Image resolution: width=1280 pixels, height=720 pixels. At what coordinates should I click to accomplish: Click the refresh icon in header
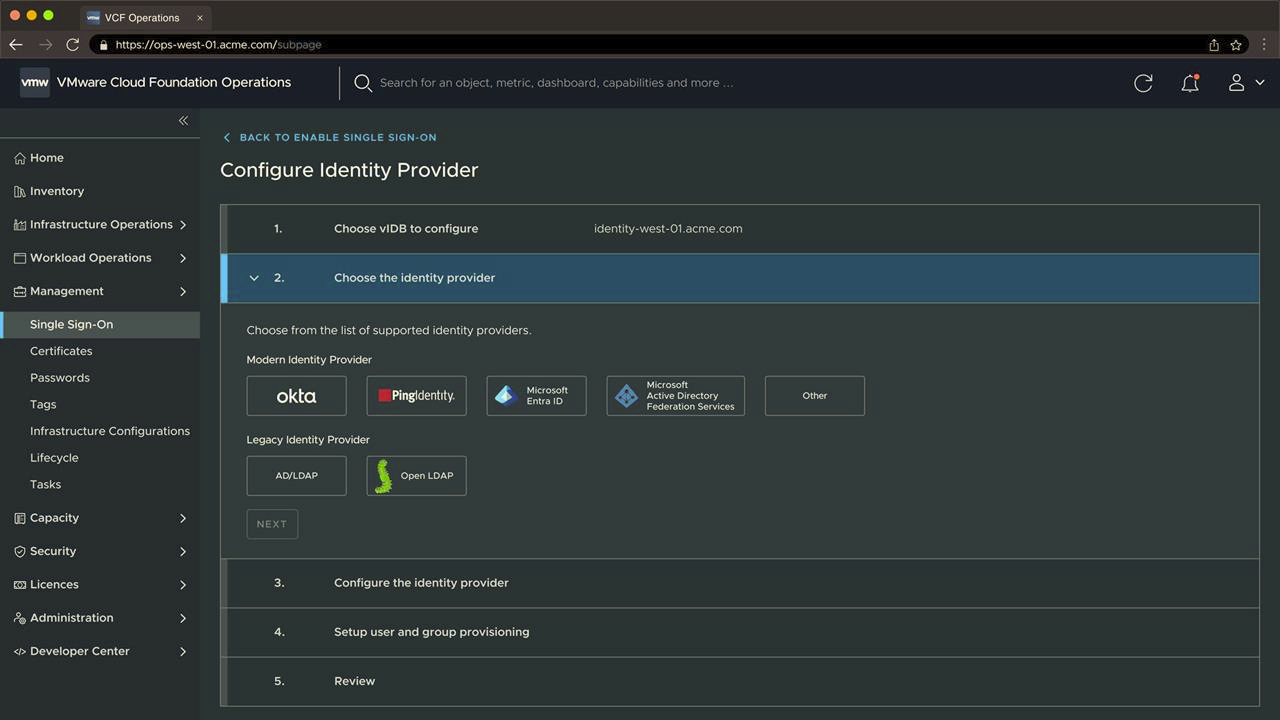coord(1143,83)
